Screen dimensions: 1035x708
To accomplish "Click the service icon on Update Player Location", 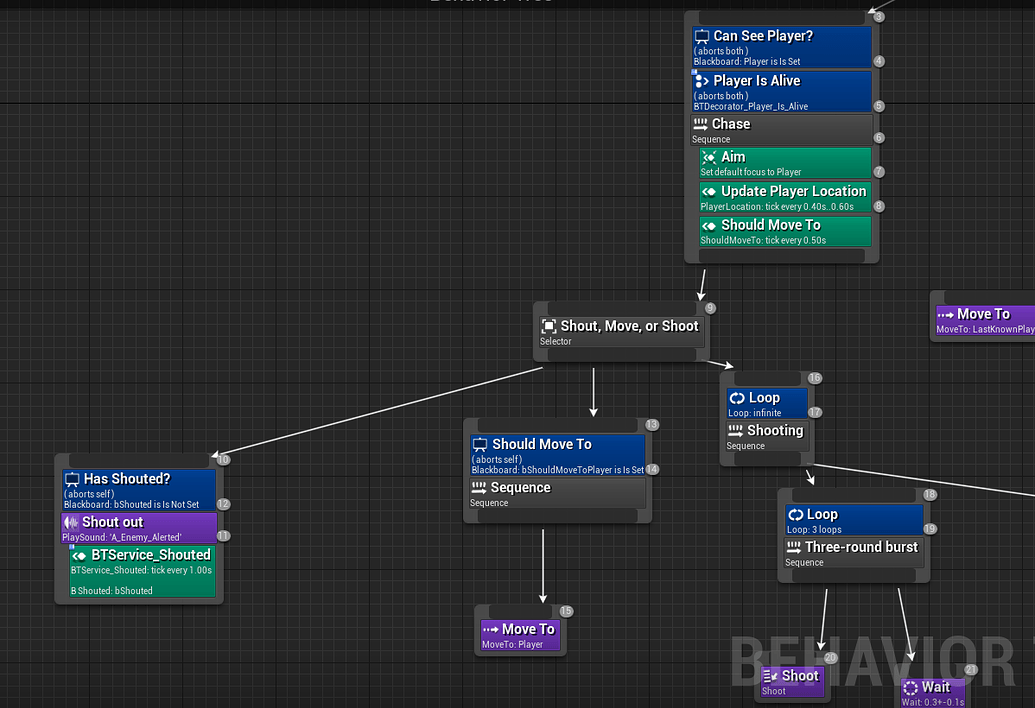I will [x=707, y=190].
